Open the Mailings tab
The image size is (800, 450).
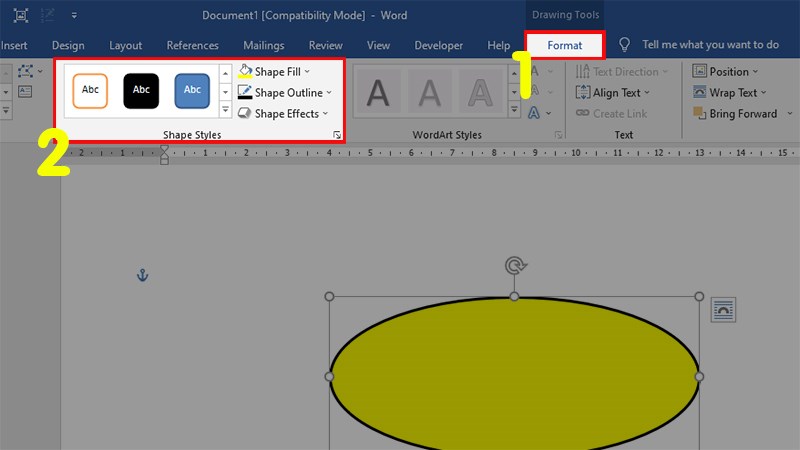click(263, 45)
